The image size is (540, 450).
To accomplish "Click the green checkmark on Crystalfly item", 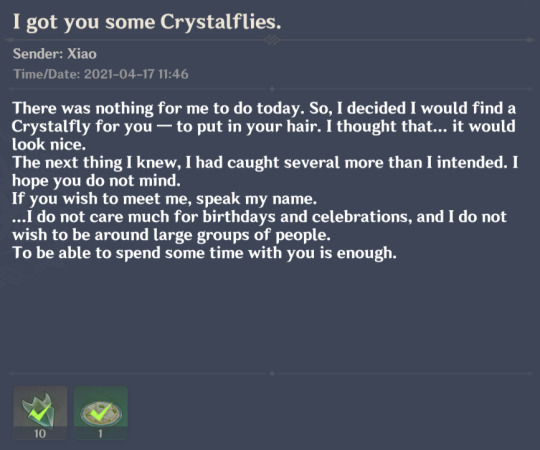I will coord(40,412).
